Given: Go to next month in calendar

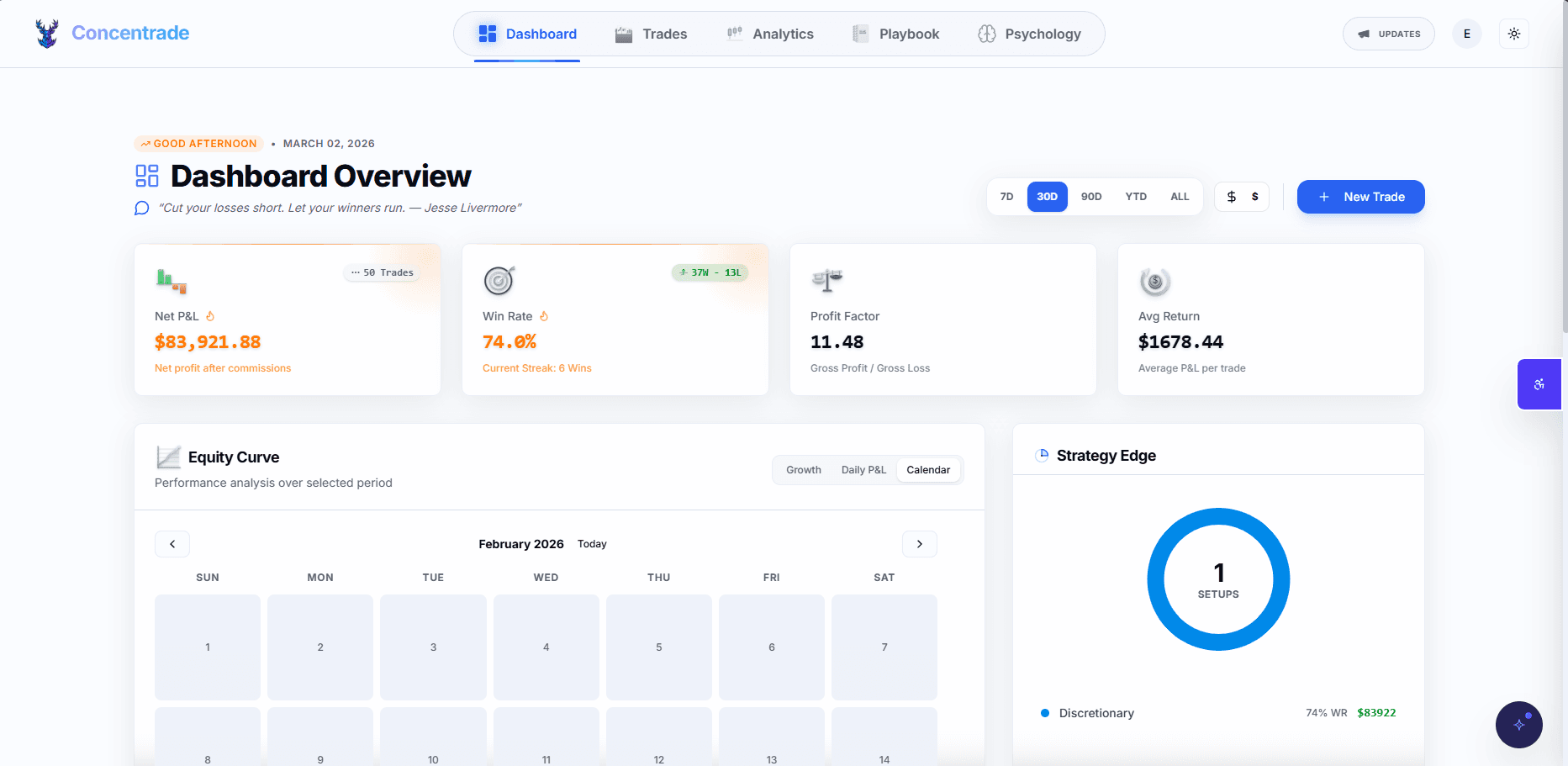Looking at the screenshot, I should point(919,544).
